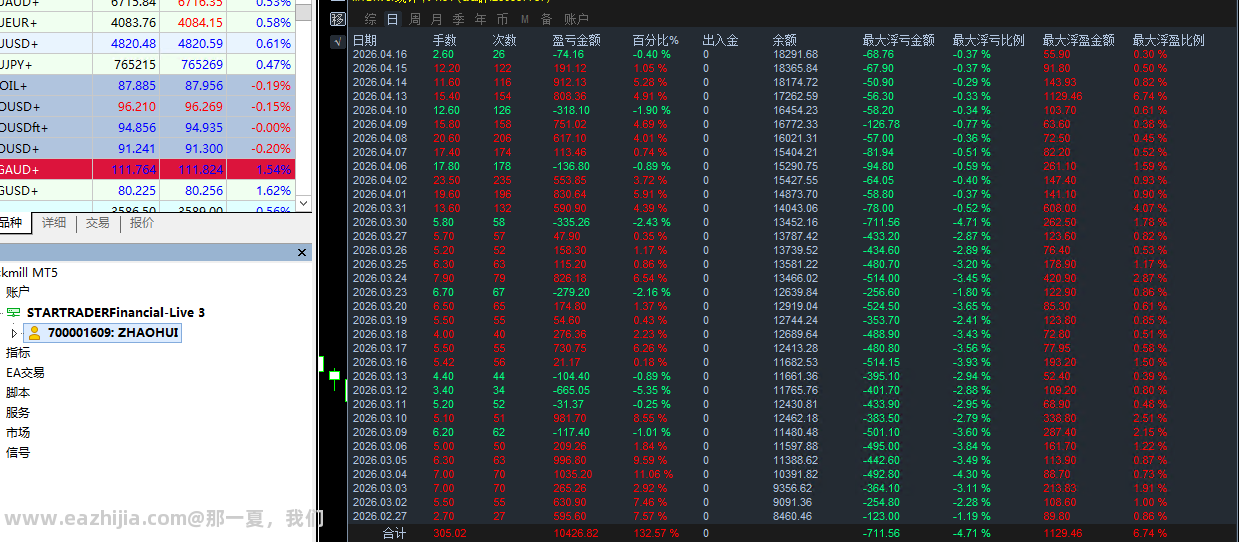Select the 市场 node in navigator
The image size is (1239, 542).
click(x=18, y=432)
